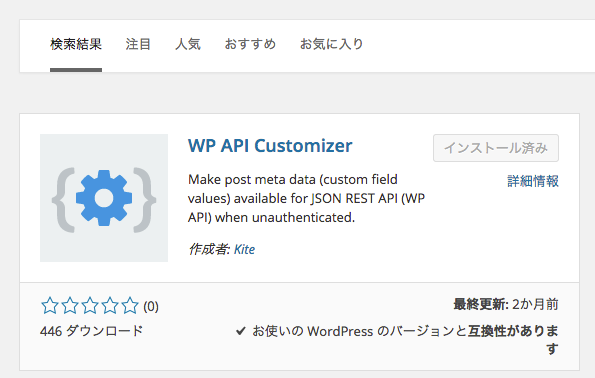Open the author link Kite
The height and width of the screenshot is (378, 595).
coord(244,249)
